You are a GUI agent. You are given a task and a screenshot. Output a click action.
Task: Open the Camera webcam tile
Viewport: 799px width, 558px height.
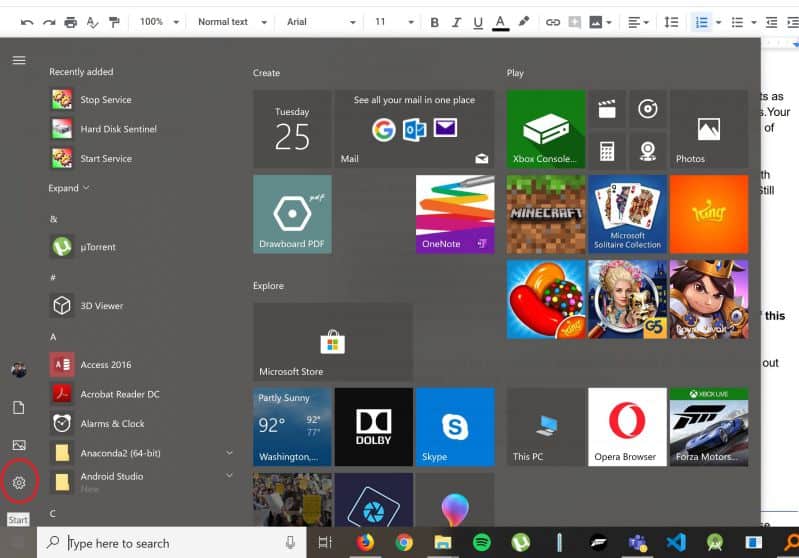pyautogui.click(x=648, y=150)
